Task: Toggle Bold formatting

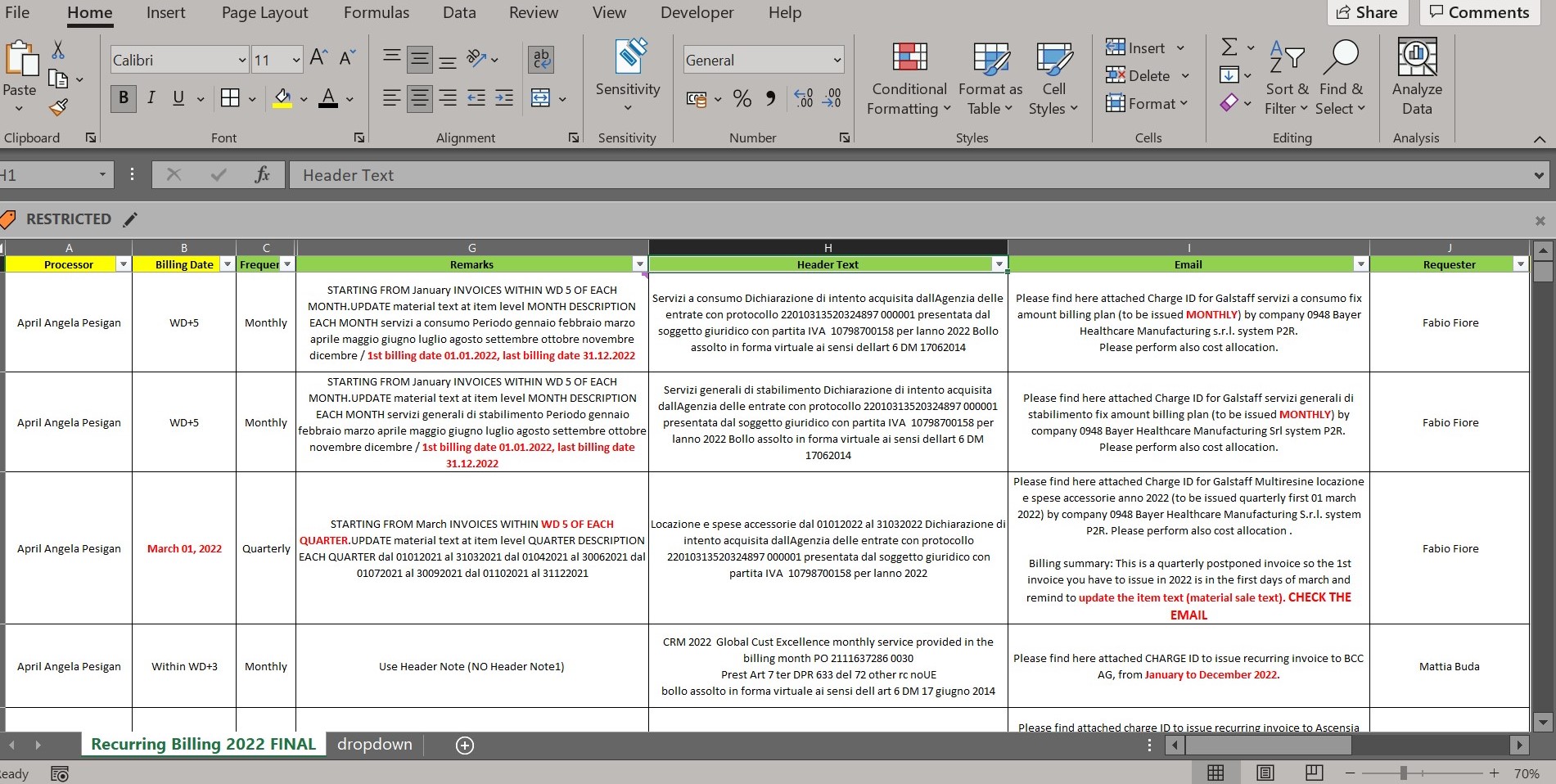Action: click(x=123, y=98)
